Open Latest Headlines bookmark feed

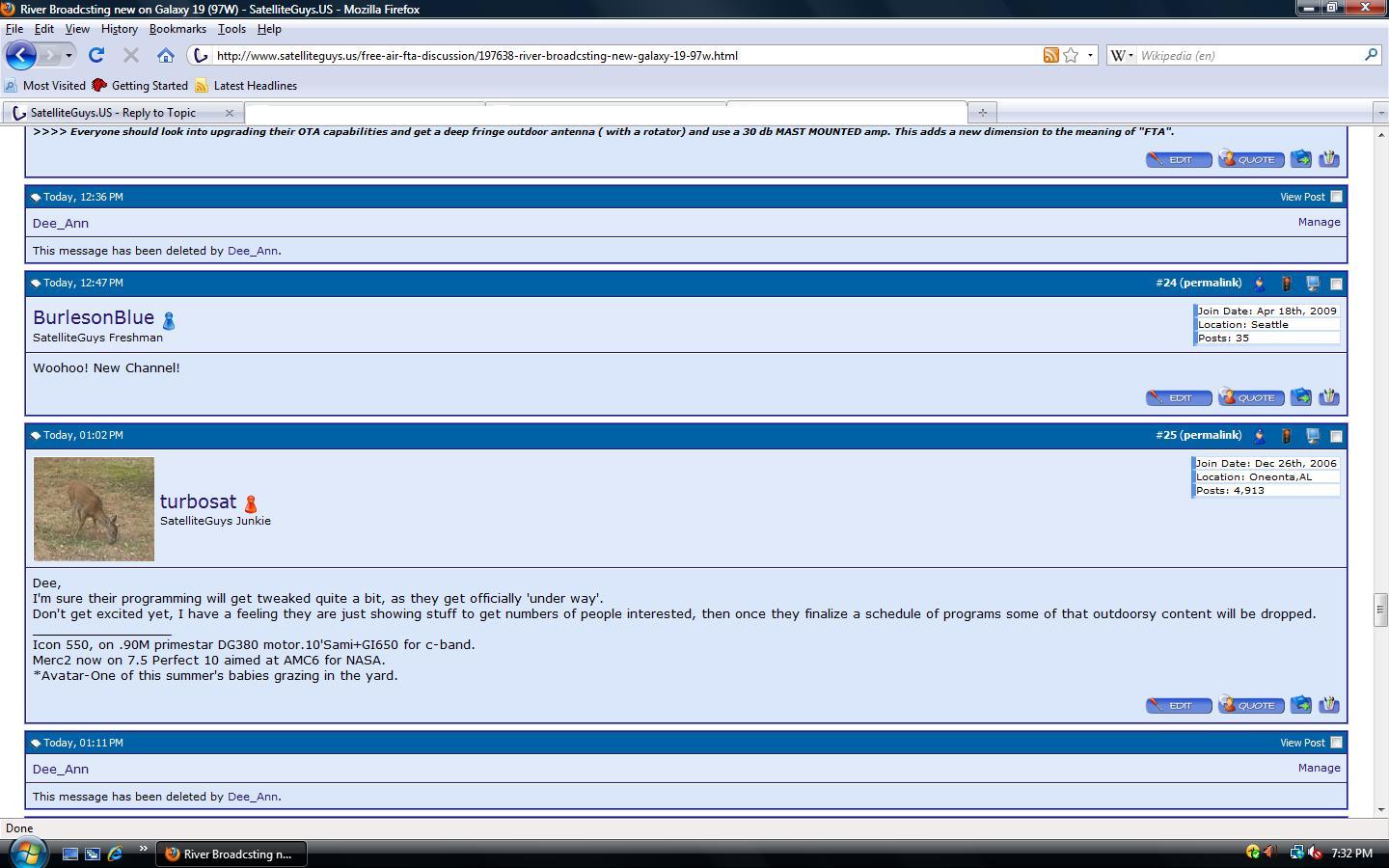coord(246,86)
